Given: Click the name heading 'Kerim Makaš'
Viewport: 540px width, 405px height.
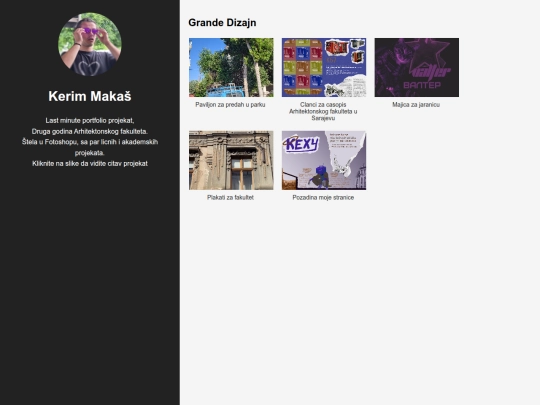Looking at the screenshot, I should (90, 96).
